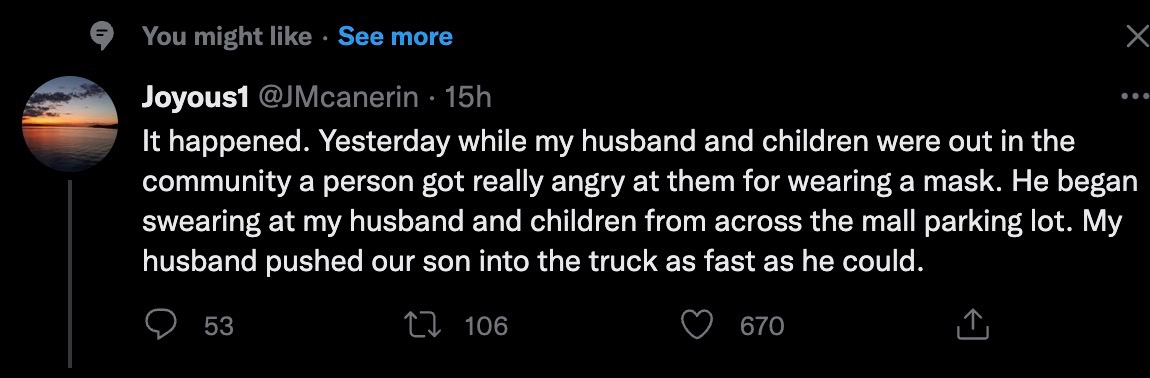The image size is (1150, 378).
Task: Click the sunset profile avatar
Action: [70, 123]
